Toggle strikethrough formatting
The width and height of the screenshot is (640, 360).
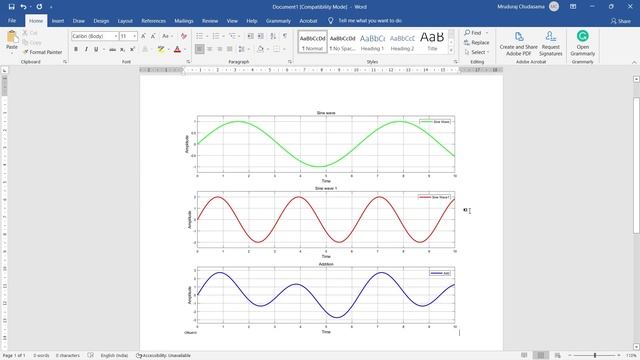click(112, 49)
